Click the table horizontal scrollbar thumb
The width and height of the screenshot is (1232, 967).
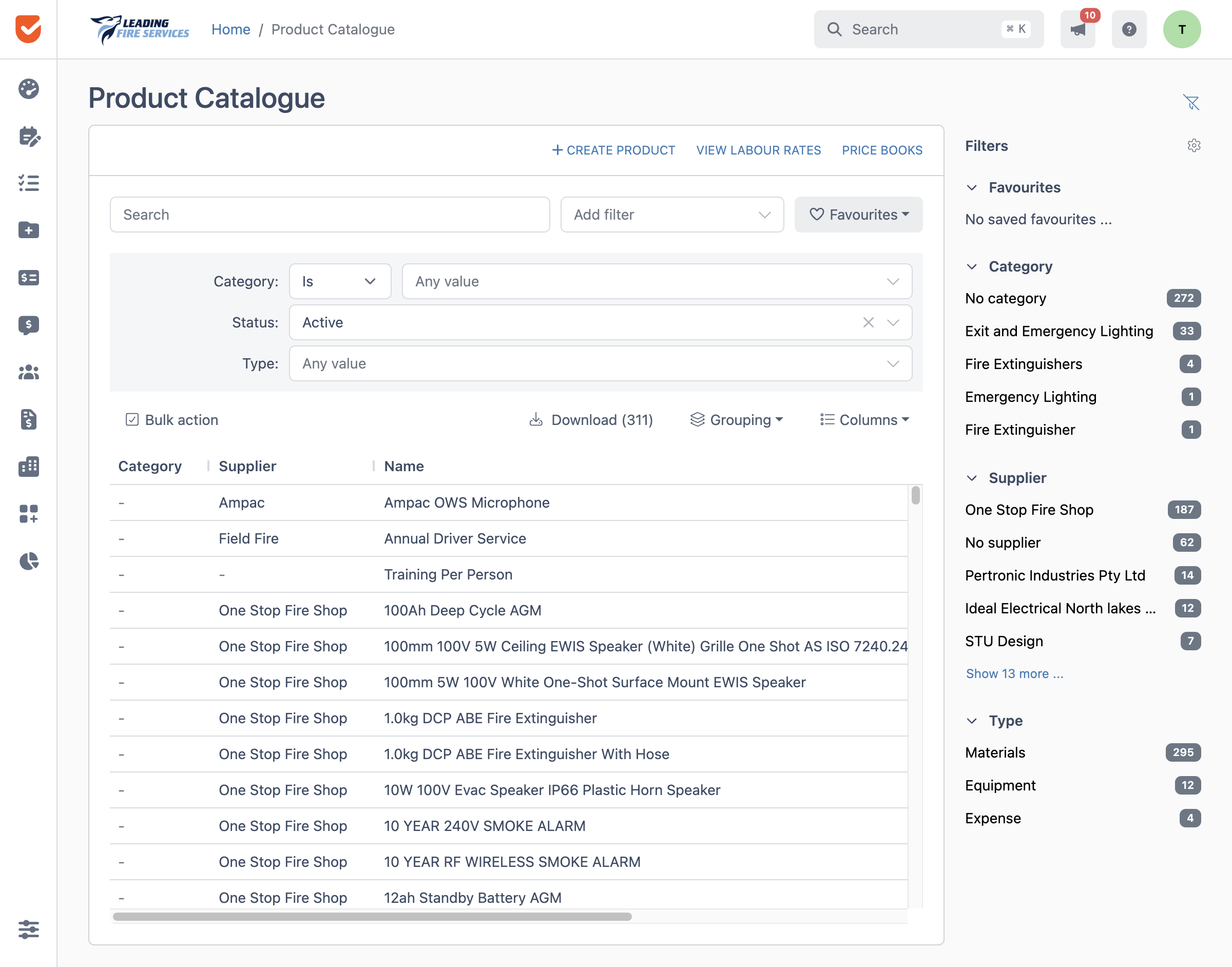(372, 917)
